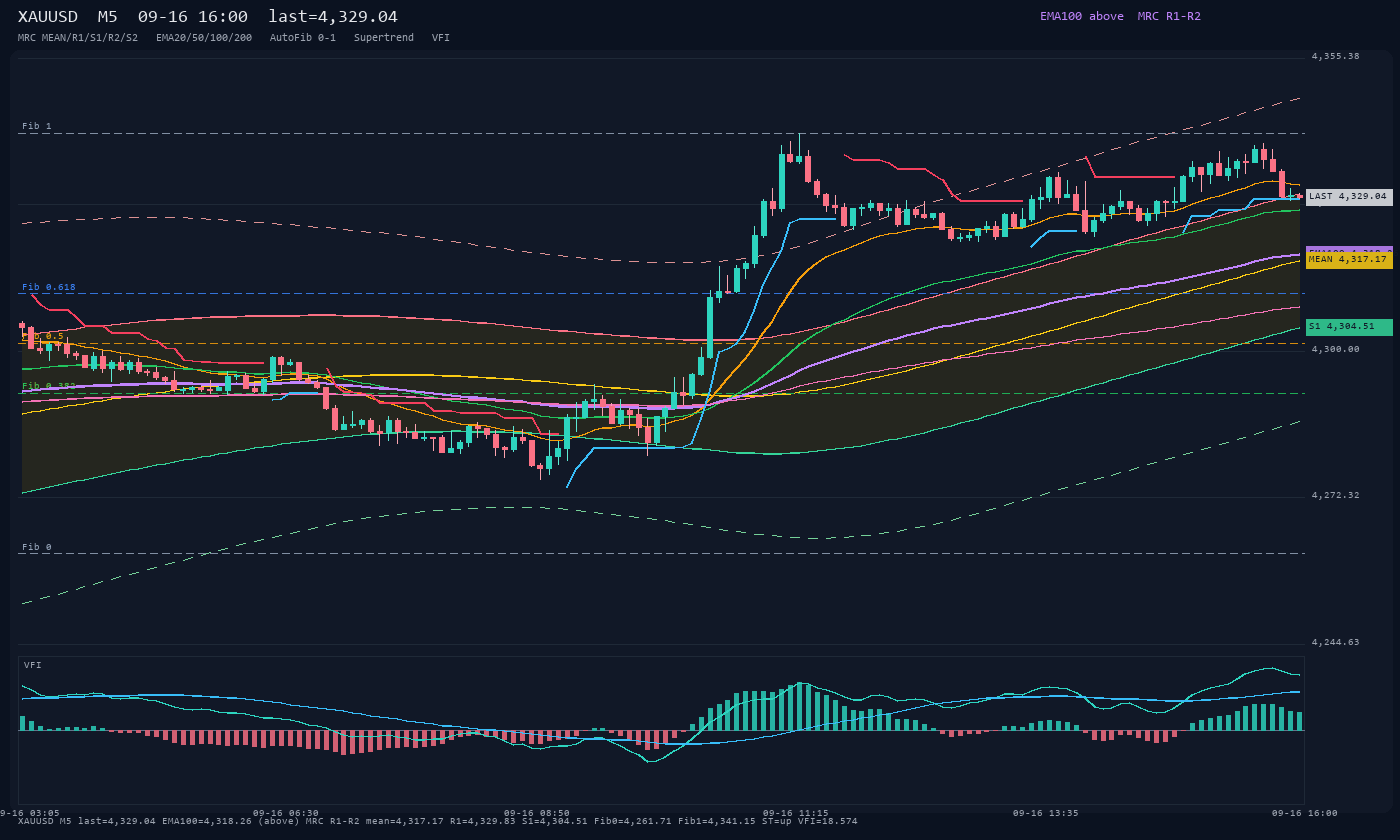Click the VFI panel title
This screenshot has height=840, width=1400.
(x=33, y=665)
